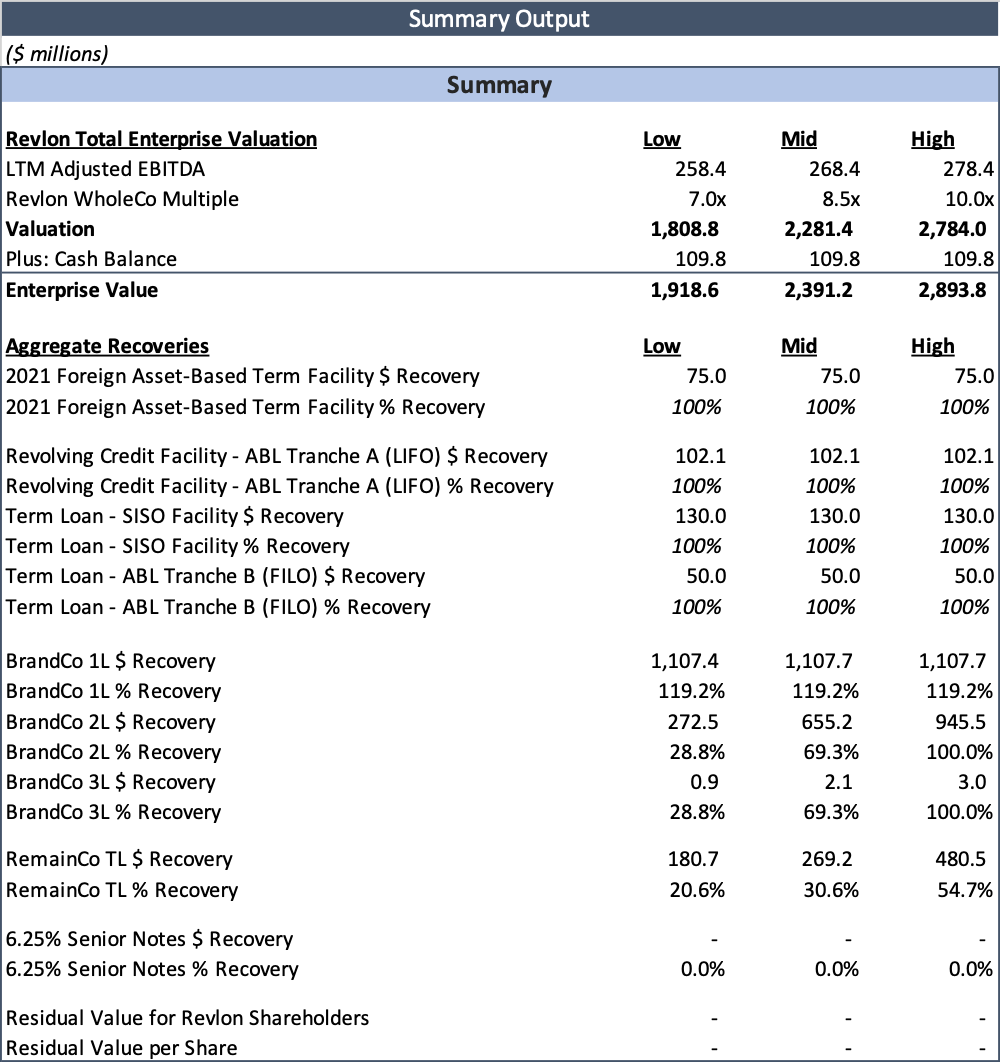Click the Revlon WholeCo Multiple label
Image resolution: width=1000 pixels, height=1062 pixels.
pos(122,199)
